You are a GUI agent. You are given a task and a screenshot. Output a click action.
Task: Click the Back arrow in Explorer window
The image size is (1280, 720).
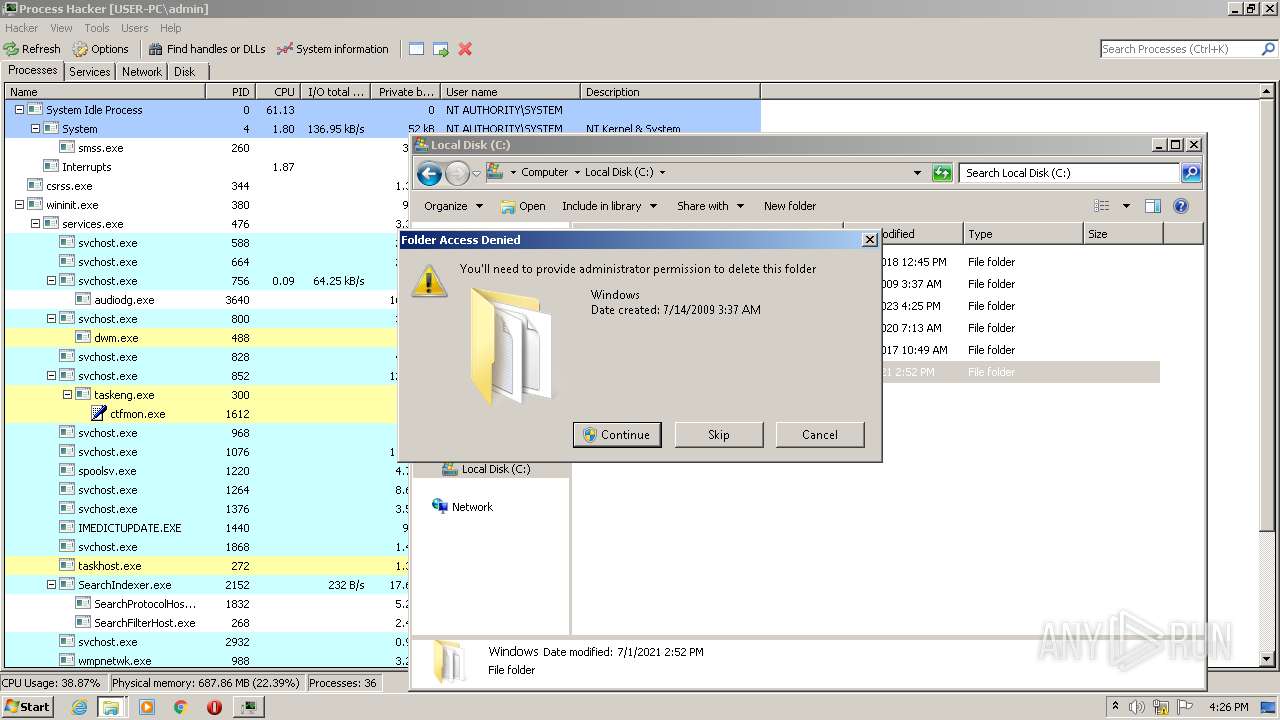tap(429, 174)
